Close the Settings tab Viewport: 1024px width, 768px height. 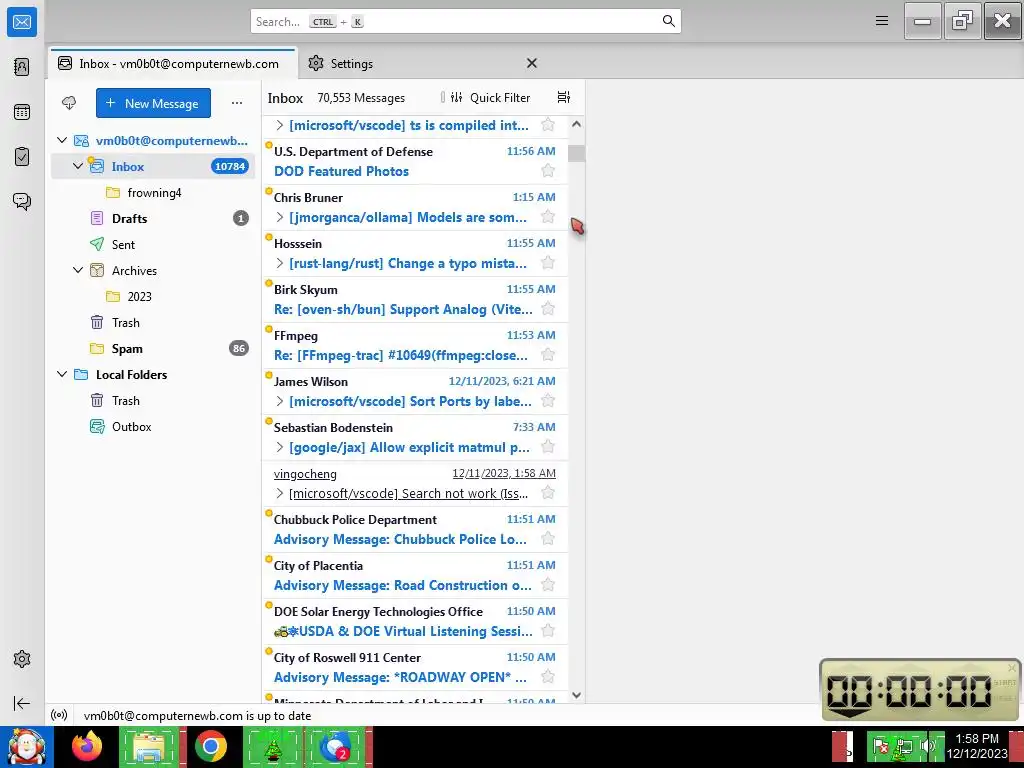pos(532,63)
